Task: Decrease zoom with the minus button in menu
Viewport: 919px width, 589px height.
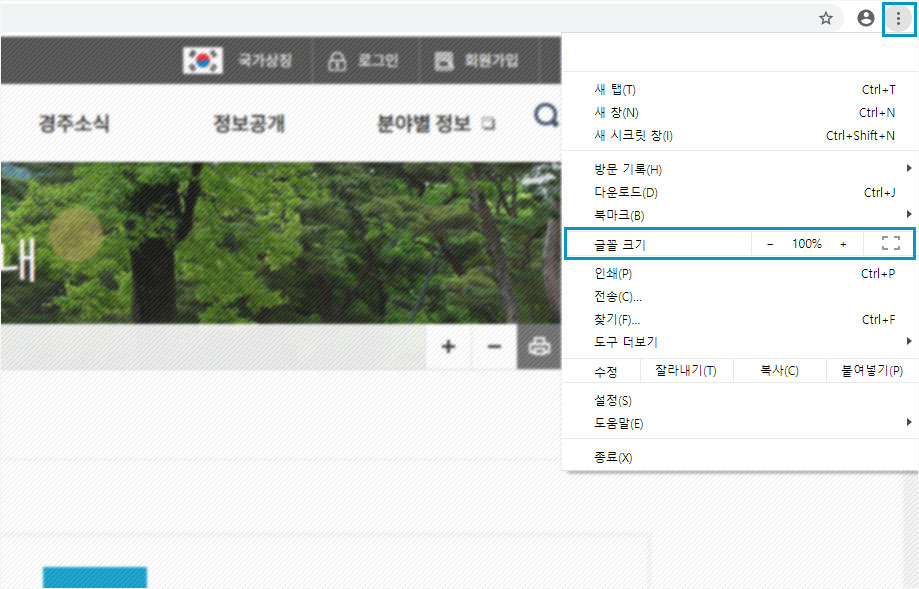Action: [770, 244]
